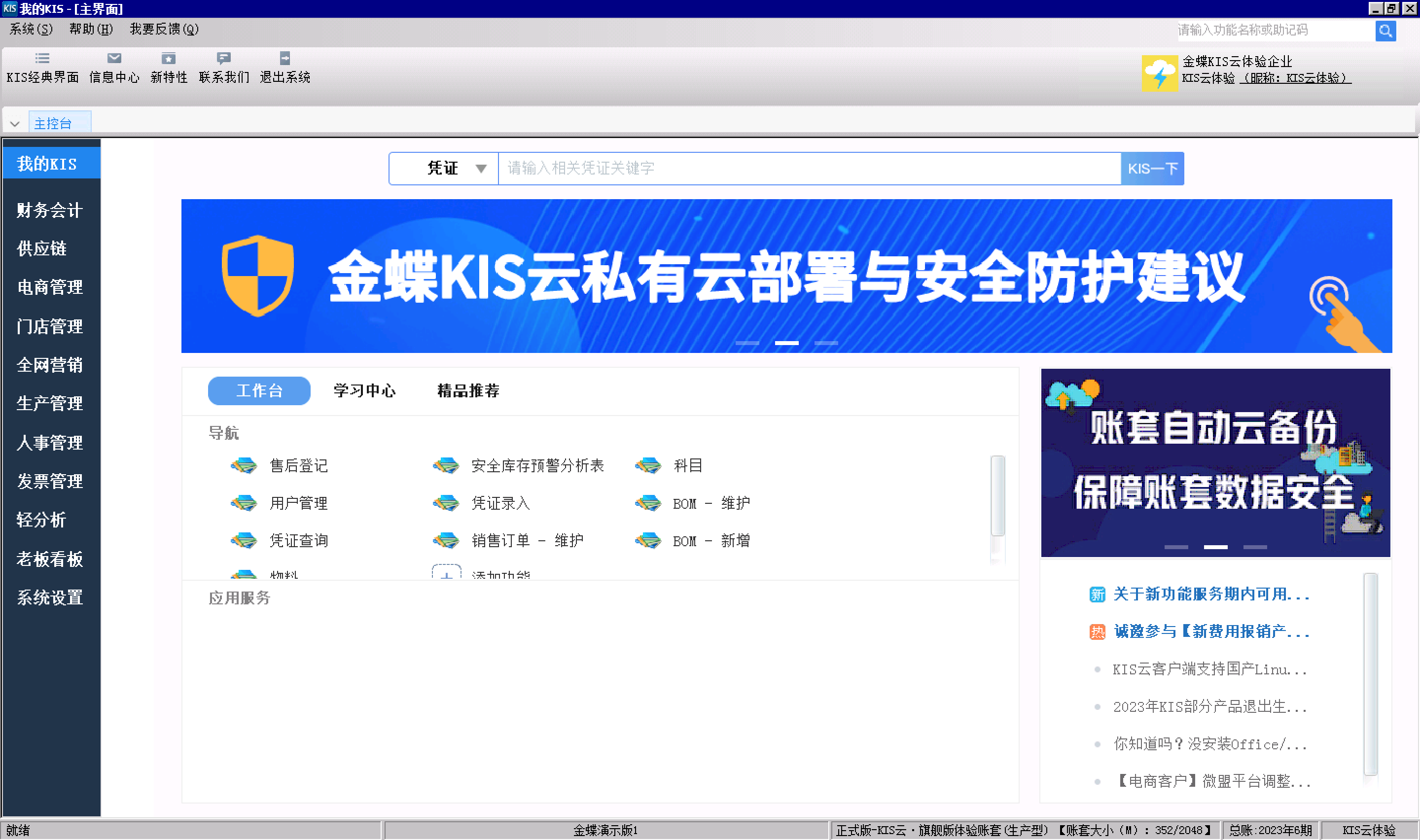Open the 金蝶KIS云私有云部署 banner
1420x840 pixels.
pyautogui.click(x=786, y=276)
